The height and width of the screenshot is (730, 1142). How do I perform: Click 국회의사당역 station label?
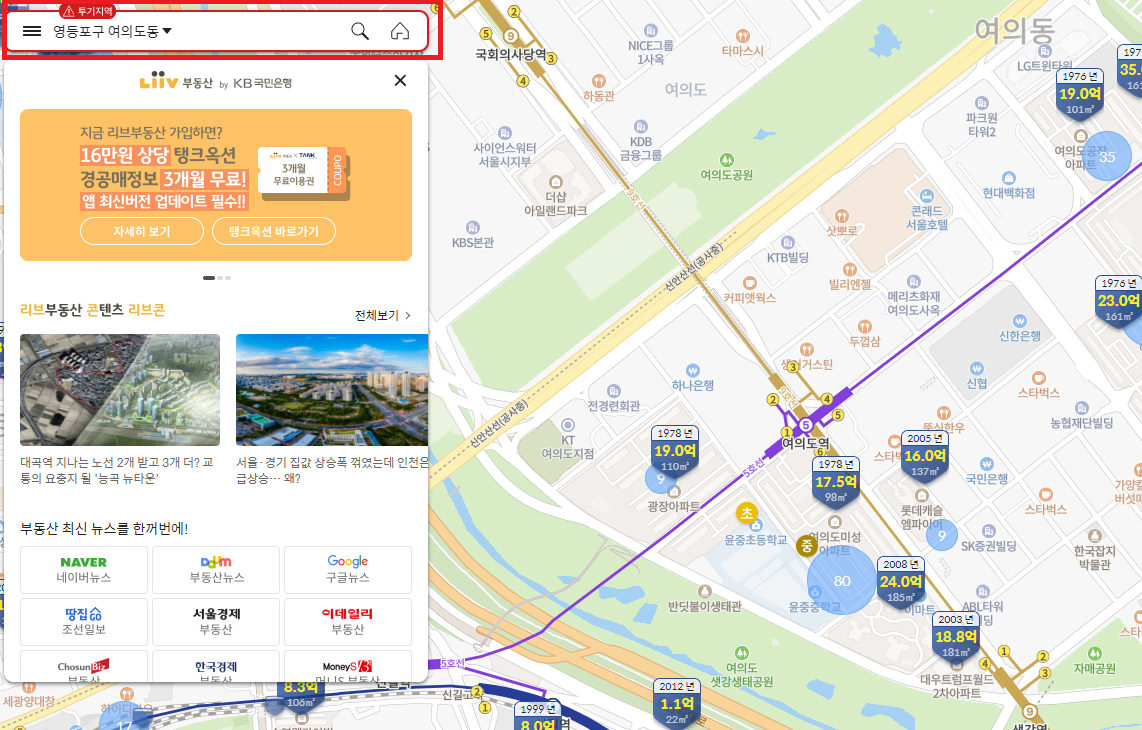pos(511,54)
